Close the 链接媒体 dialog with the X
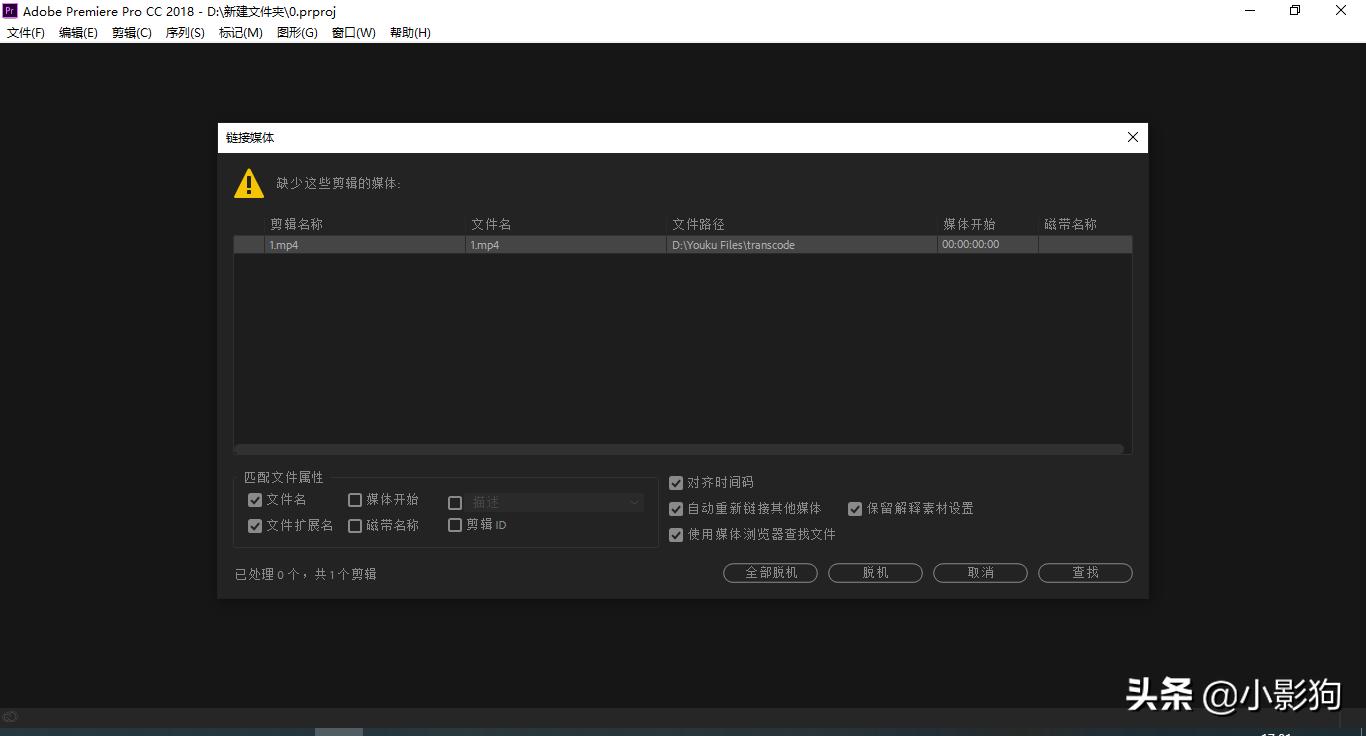Viewport: 1366px width, 736px height. (1132, 138)
